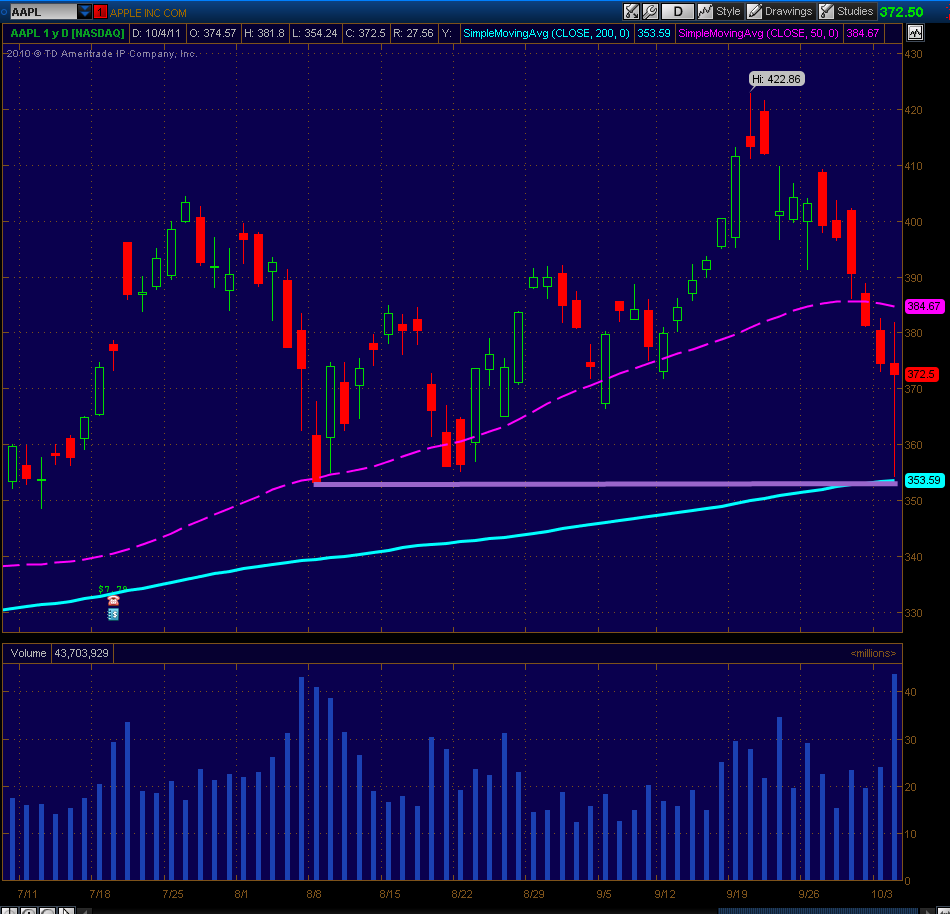Click the $7.79 earnings label
This screenshot has width=950, height=914.
click(x=113, y=589)
